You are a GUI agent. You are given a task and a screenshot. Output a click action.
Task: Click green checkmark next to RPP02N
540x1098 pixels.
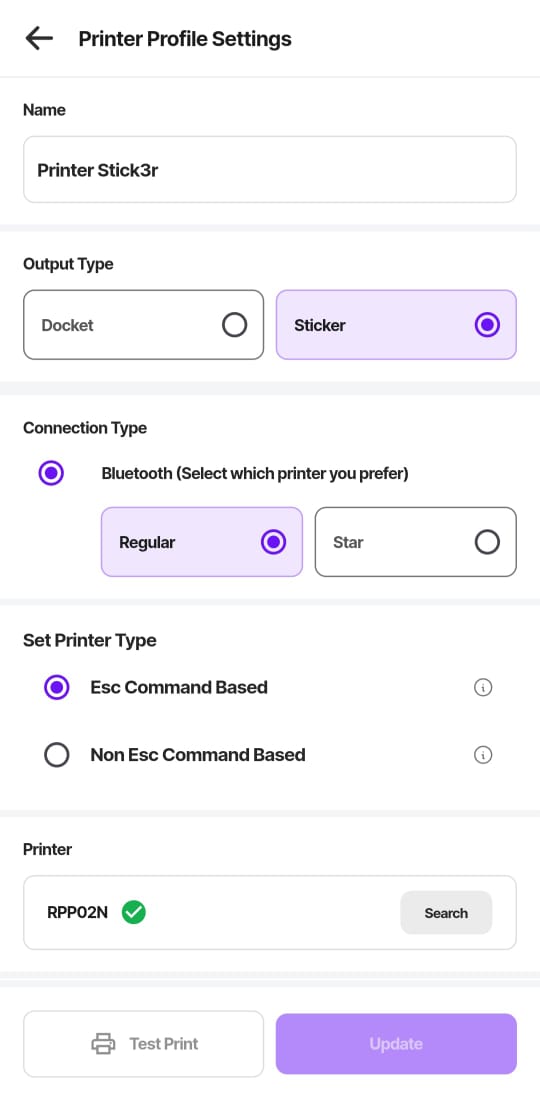click(133, 912)
